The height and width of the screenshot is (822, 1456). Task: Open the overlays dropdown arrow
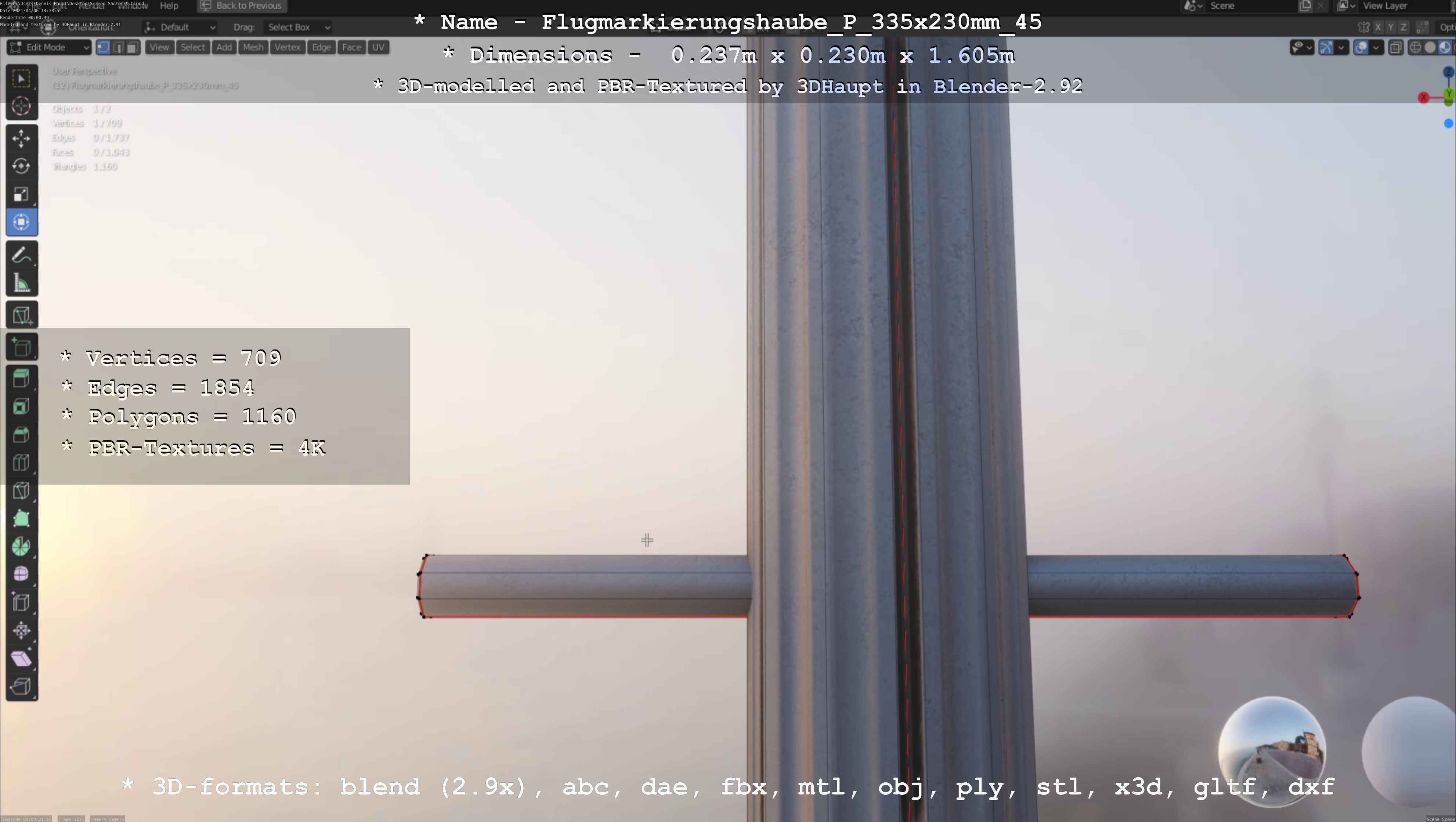pyautogui.click(x=1376, y=47)
